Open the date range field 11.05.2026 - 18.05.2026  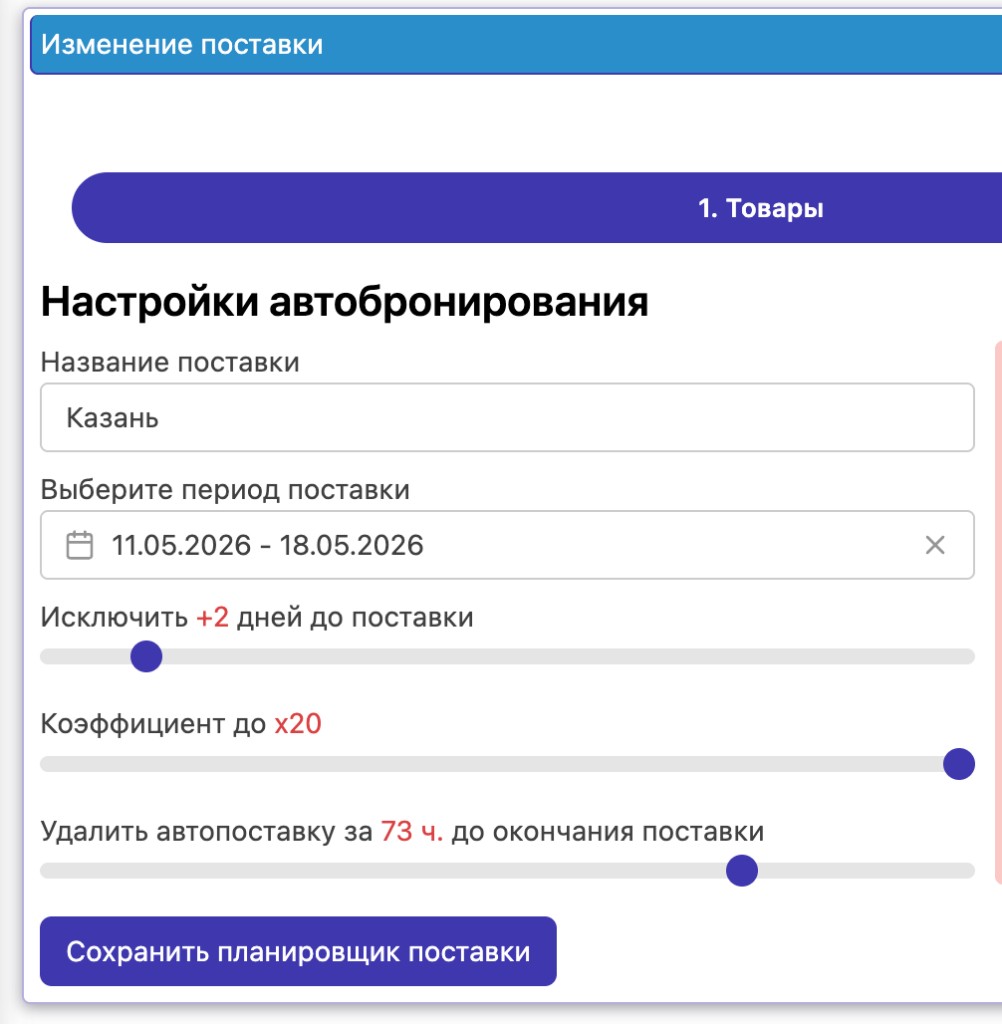point(507,545)
